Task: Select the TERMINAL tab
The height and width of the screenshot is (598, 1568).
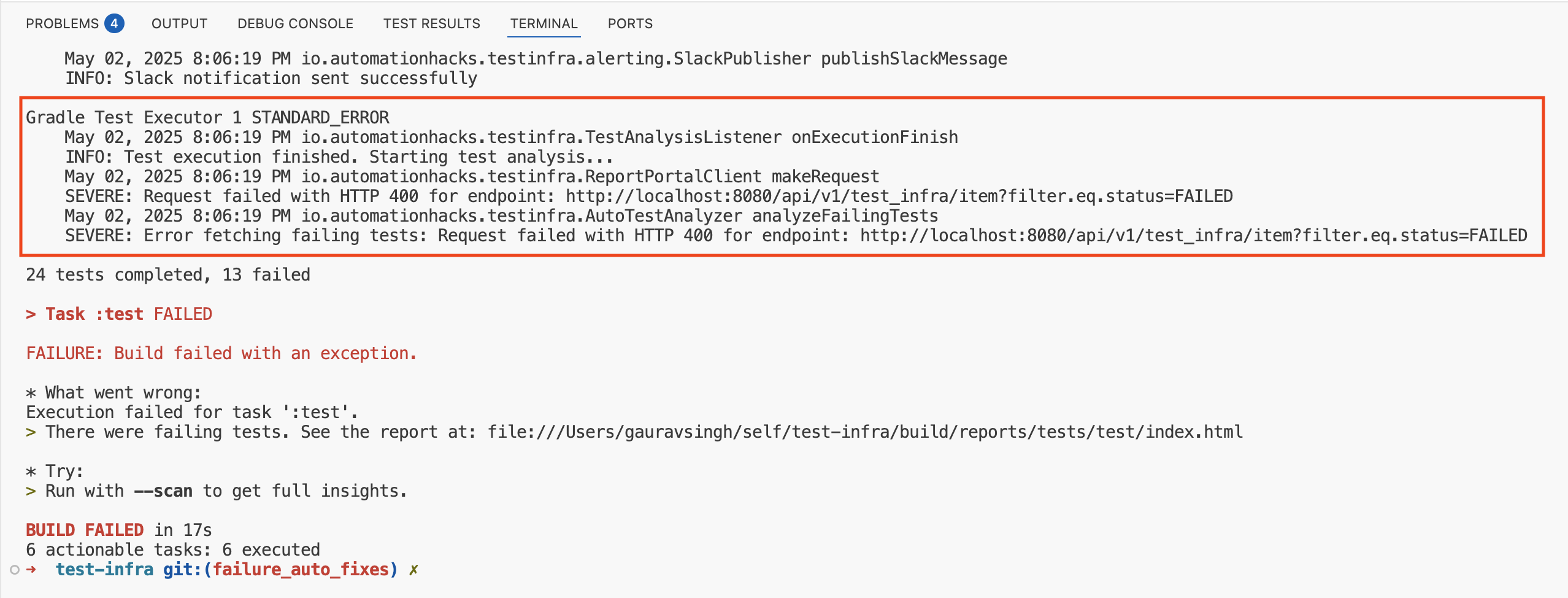Action: tap(544, 23)
